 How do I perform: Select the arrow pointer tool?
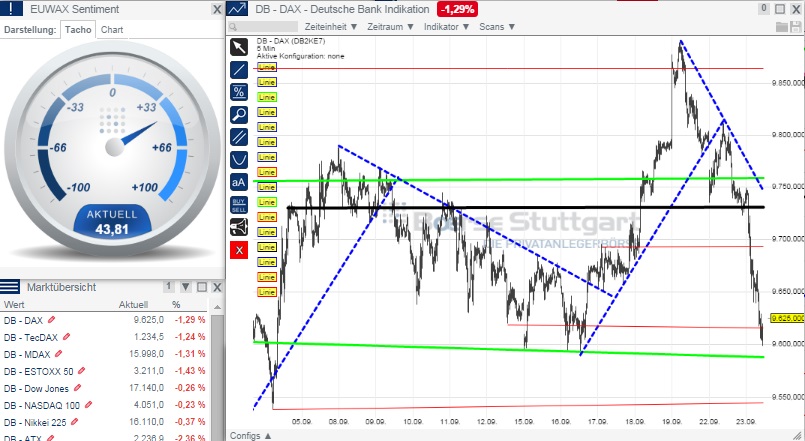click(239, 47)
